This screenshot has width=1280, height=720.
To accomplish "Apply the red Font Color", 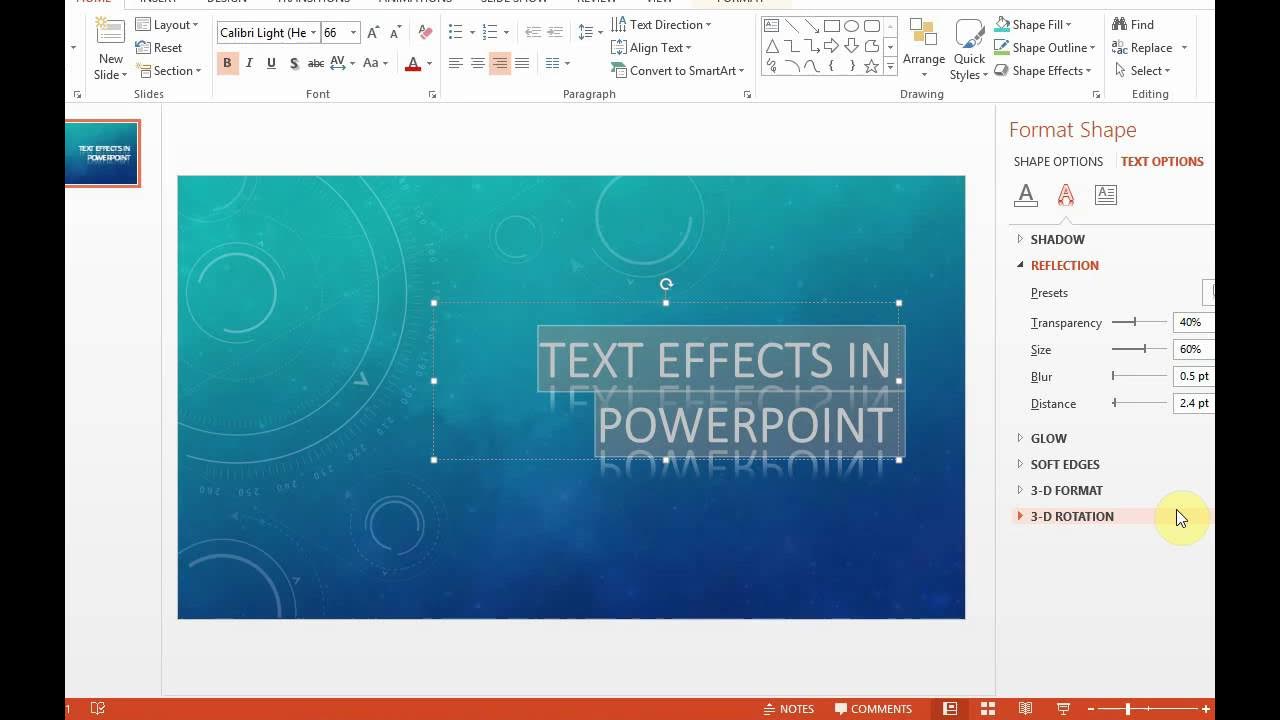I will (x=413, y=63).
